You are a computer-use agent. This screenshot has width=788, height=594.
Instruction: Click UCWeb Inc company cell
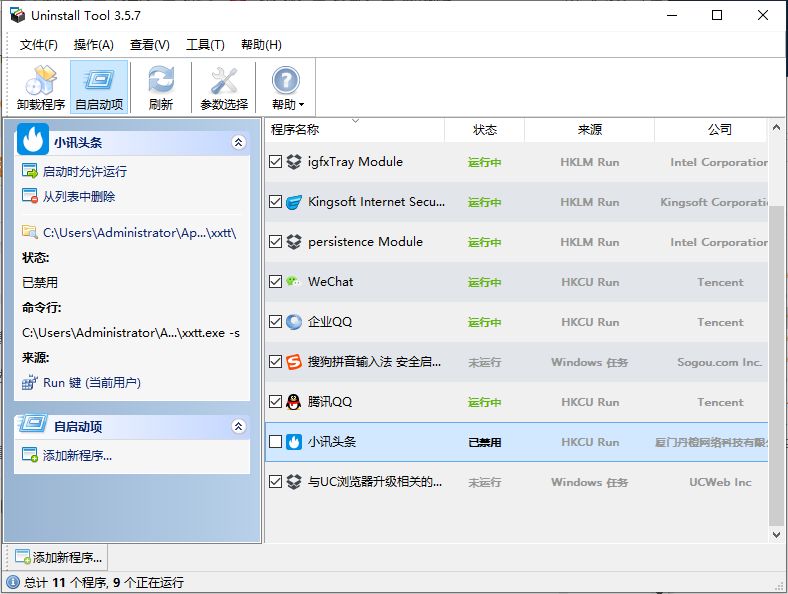pos(720,482)
